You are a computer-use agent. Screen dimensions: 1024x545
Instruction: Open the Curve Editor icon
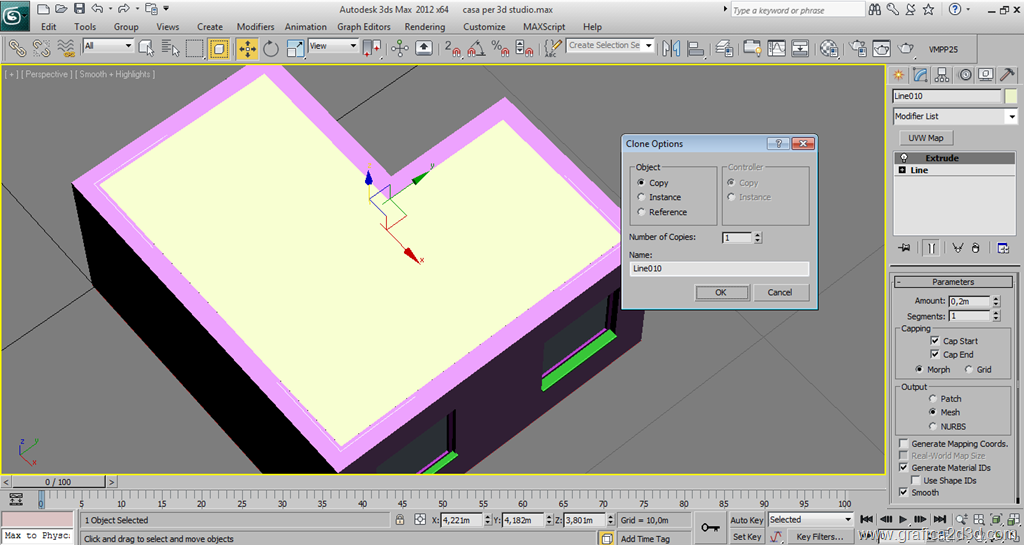pos(777,47)
